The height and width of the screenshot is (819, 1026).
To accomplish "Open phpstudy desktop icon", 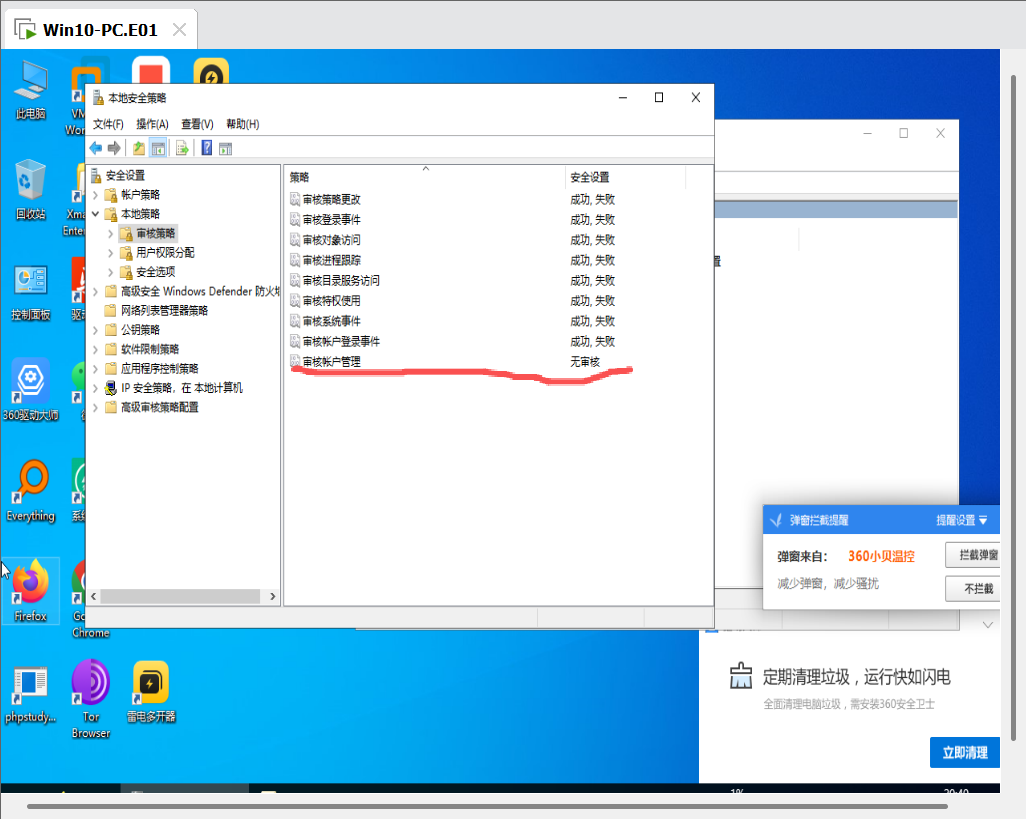I will pos(31,695).
